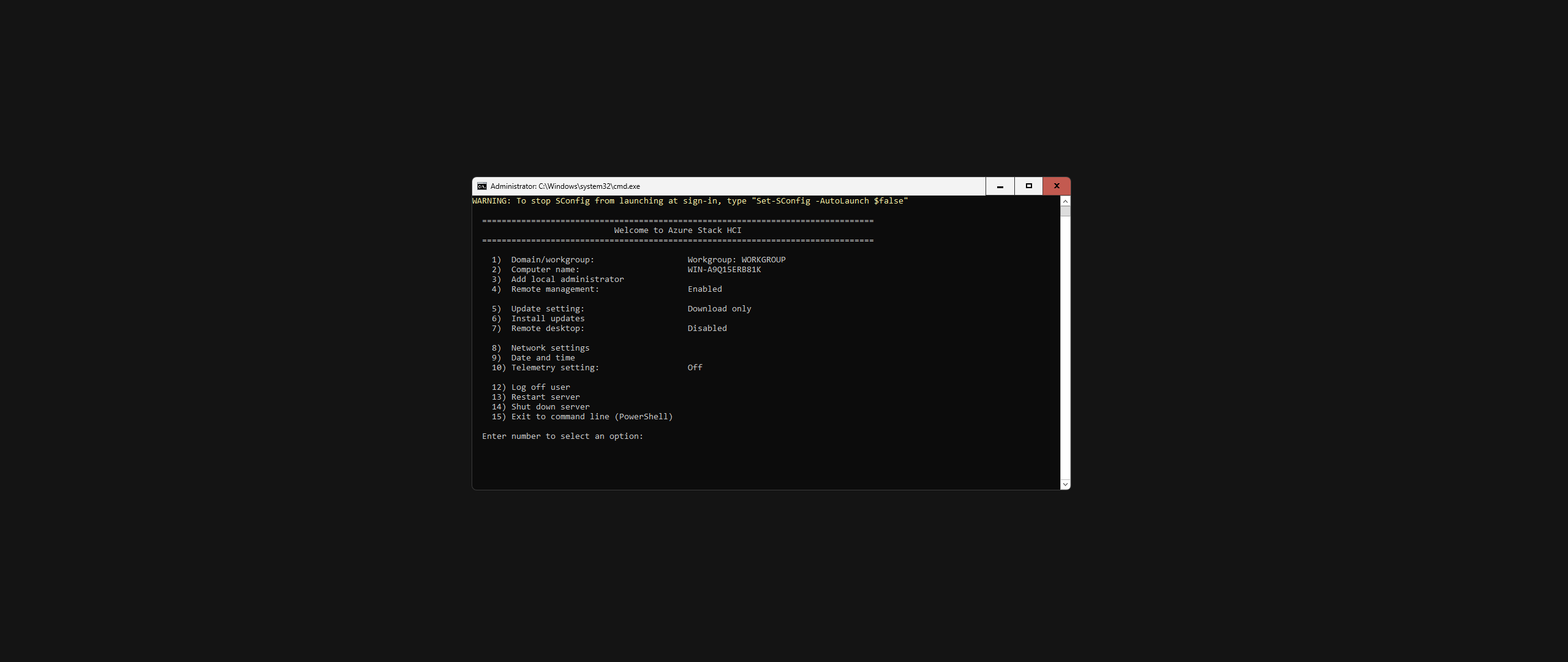
Task: Close the Administrator command prompt window
Action: pos(1057,186)
